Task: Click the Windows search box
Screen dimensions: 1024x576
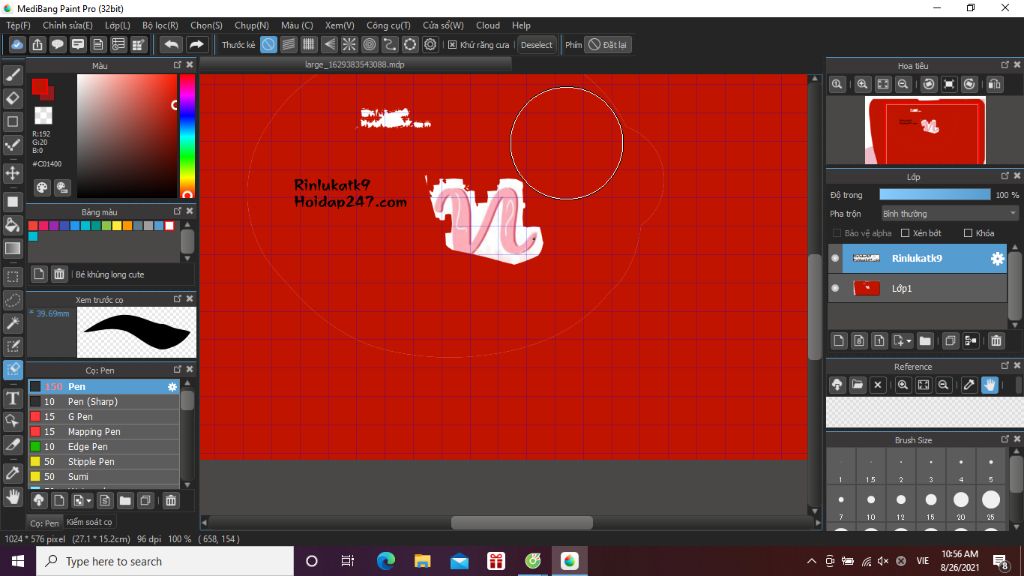Action: click(165, 561)
